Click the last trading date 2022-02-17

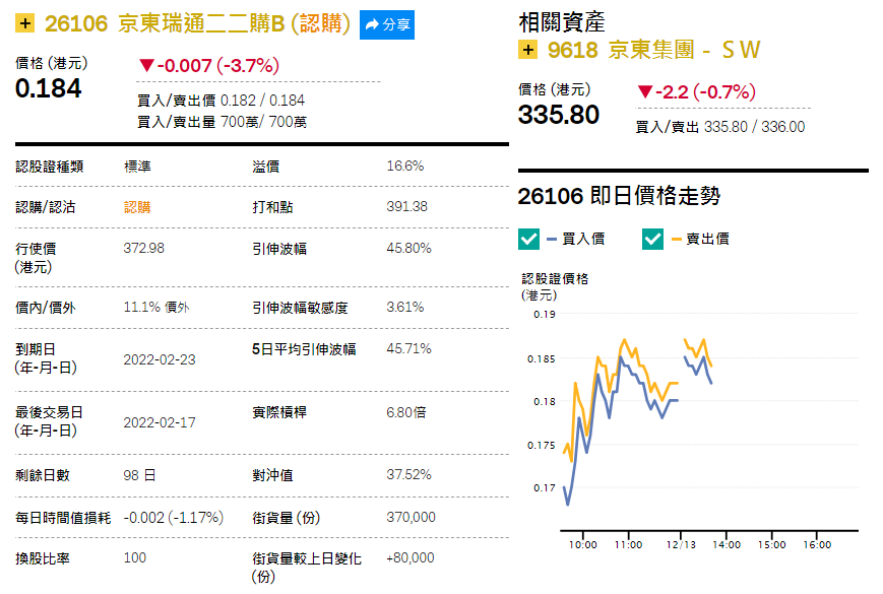(x=159, y=423)
